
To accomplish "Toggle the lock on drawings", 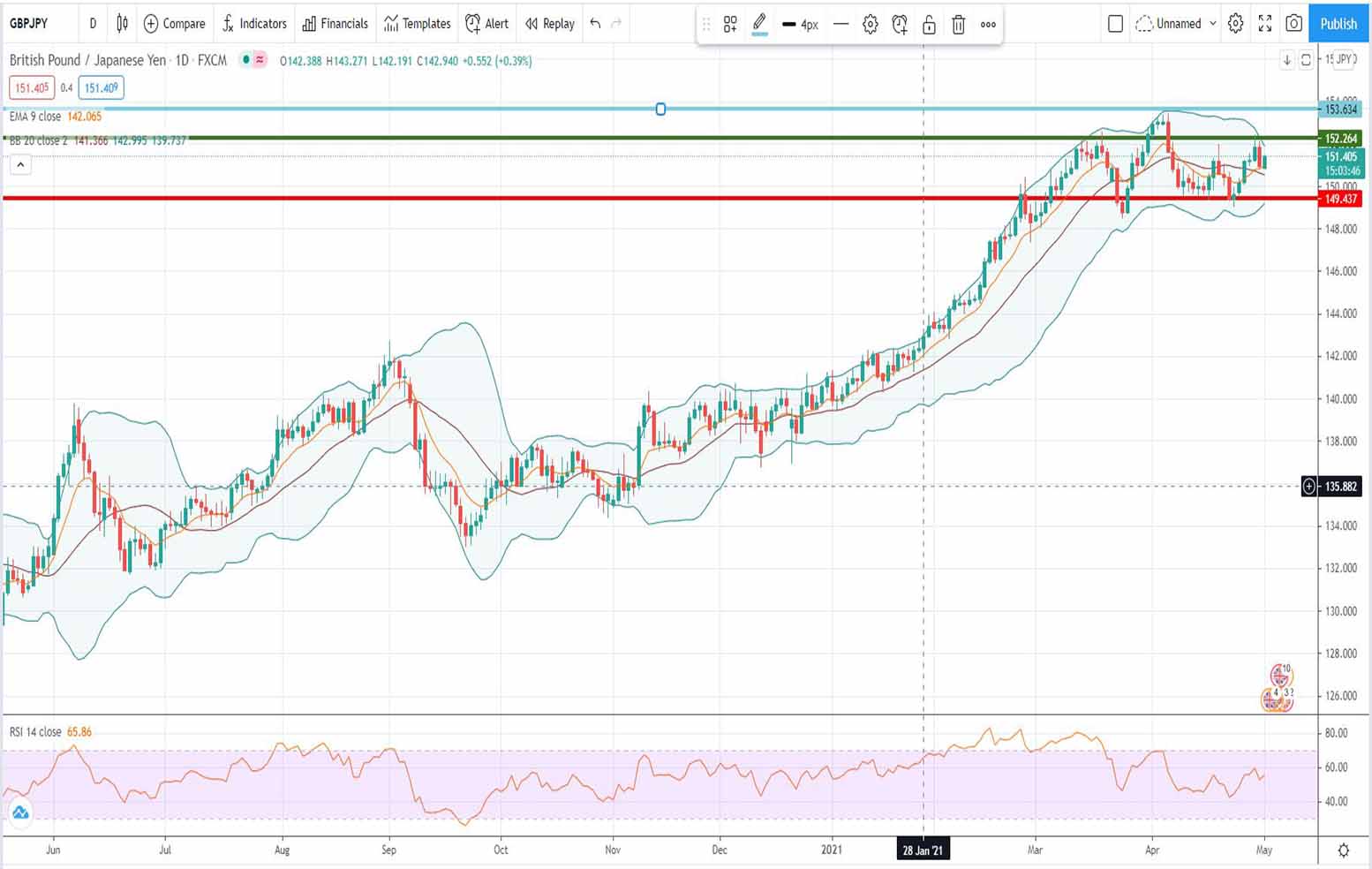I will tap(929, 25).
